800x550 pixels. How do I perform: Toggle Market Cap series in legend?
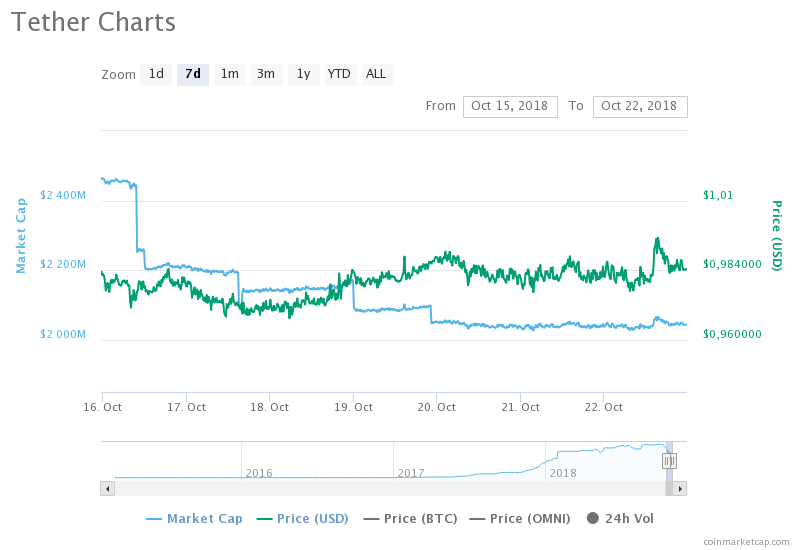point(194,519)
